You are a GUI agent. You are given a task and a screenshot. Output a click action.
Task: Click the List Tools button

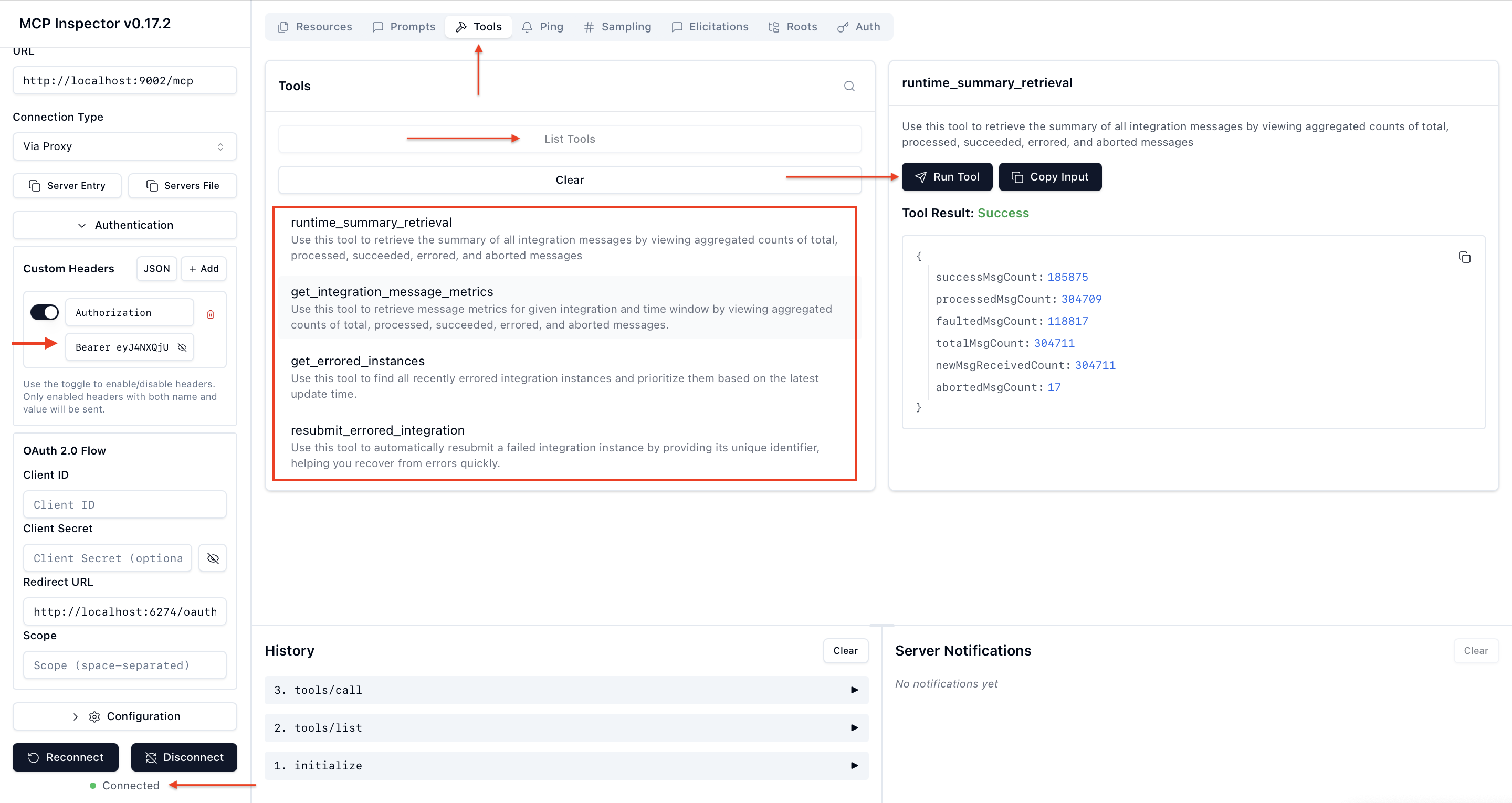click(x=569, y=139)
